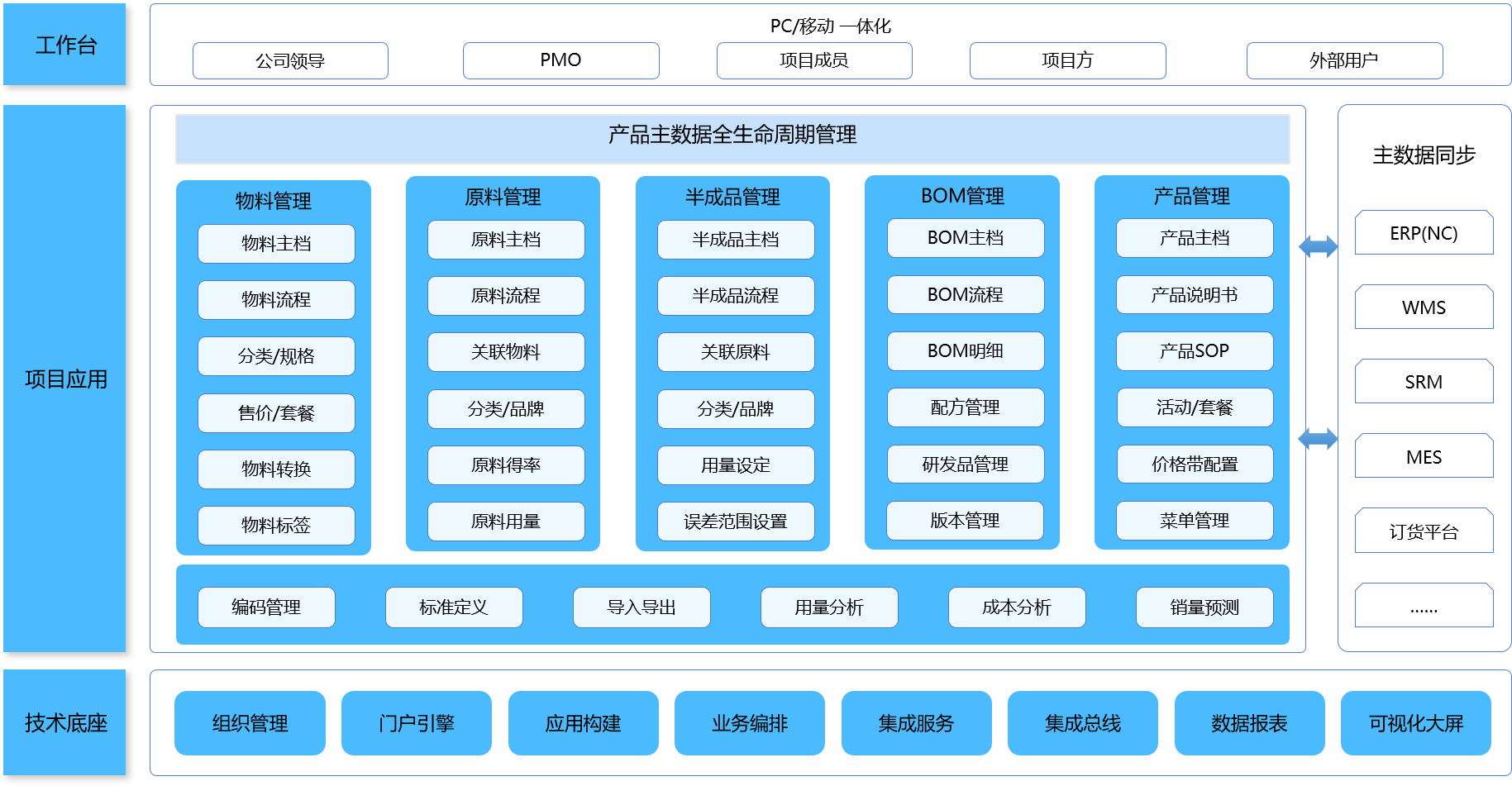This screenshot has height=786, width=1512.
Task: Select the 物料转换 module
Action: [276, 469]
